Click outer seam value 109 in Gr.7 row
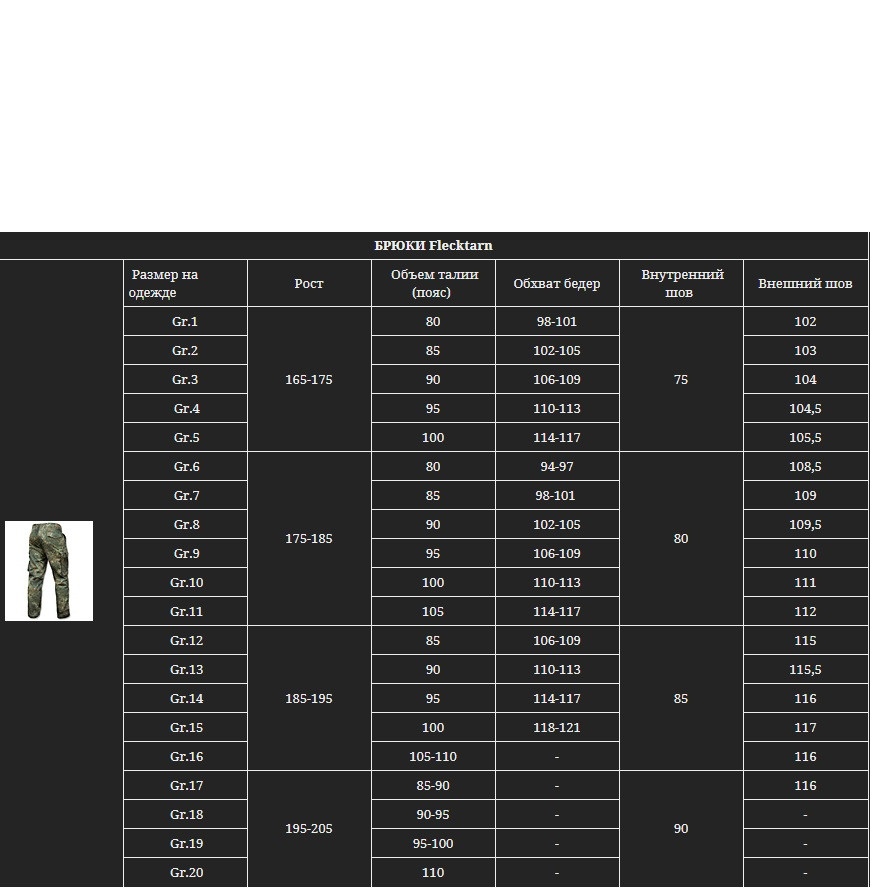872x888 pixels. [x=805, y=495]
